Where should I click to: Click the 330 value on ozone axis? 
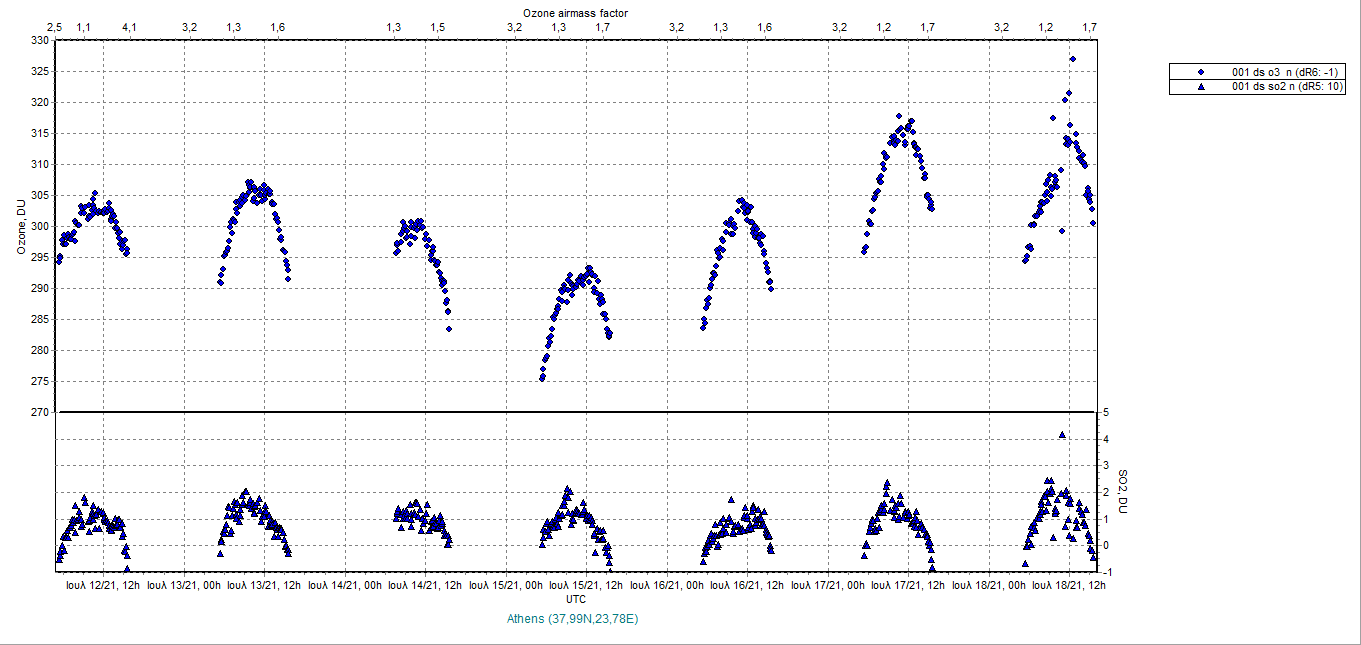(39, 41)
